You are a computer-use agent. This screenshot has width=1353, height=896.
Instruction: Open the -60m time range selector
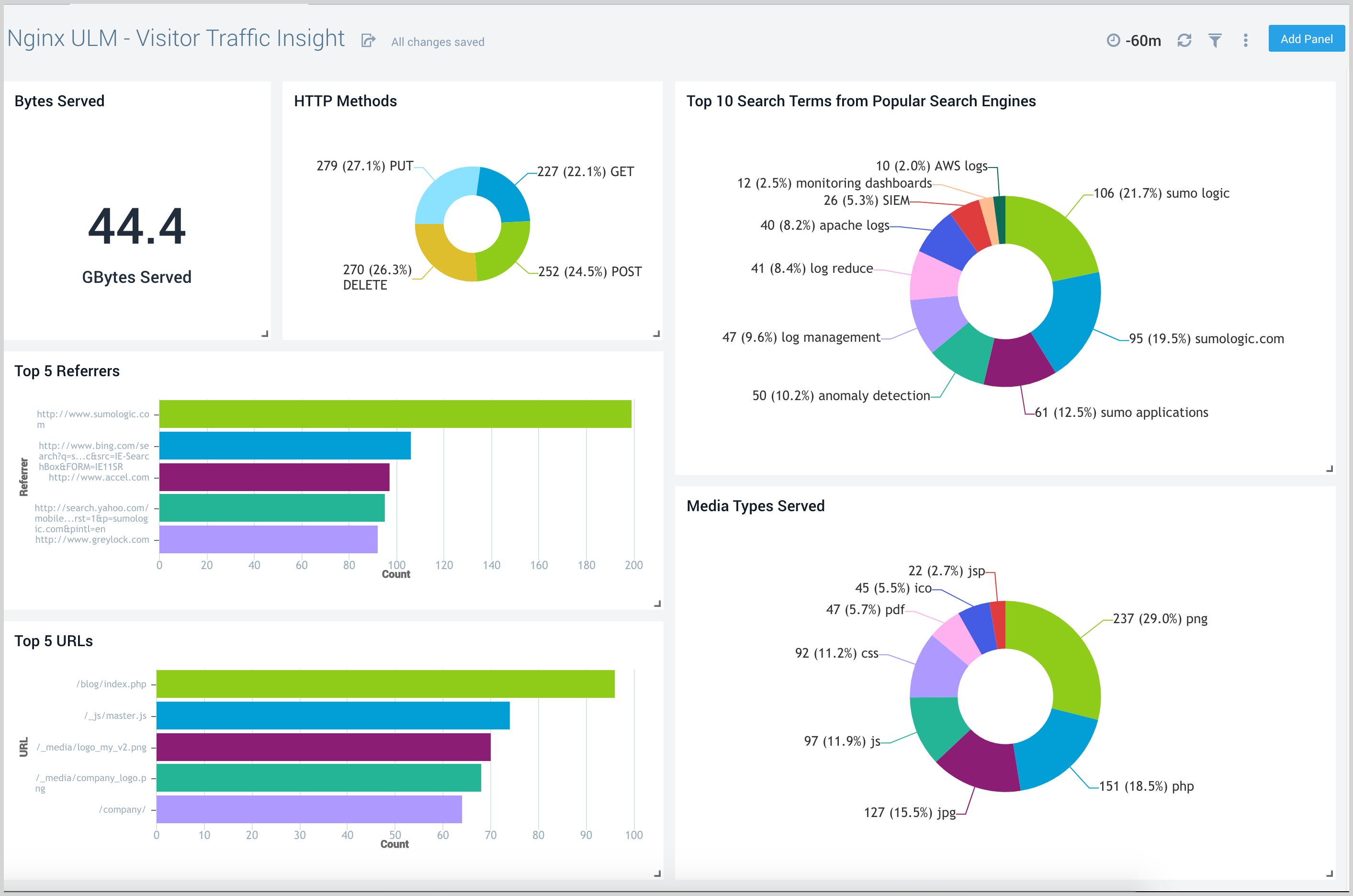(1143, 41)
